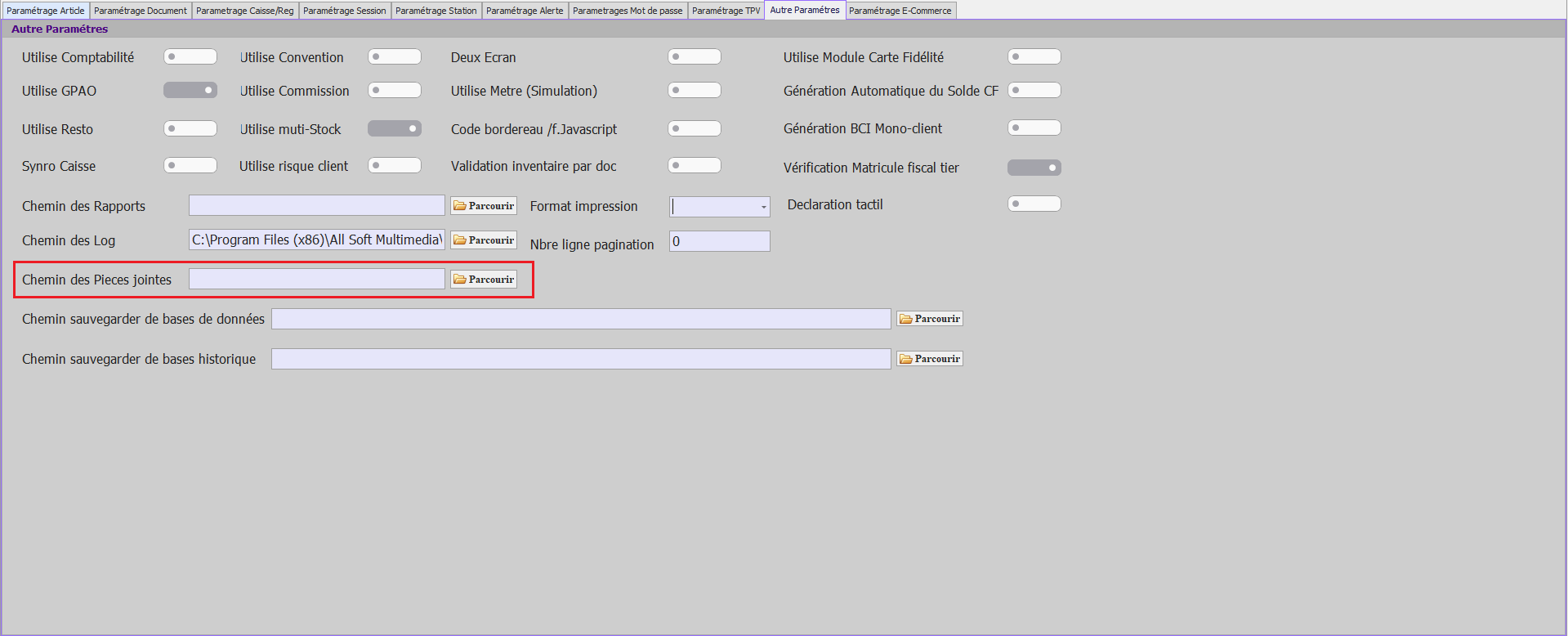Click Parcourir for bases de données path

tap(930, 319)
